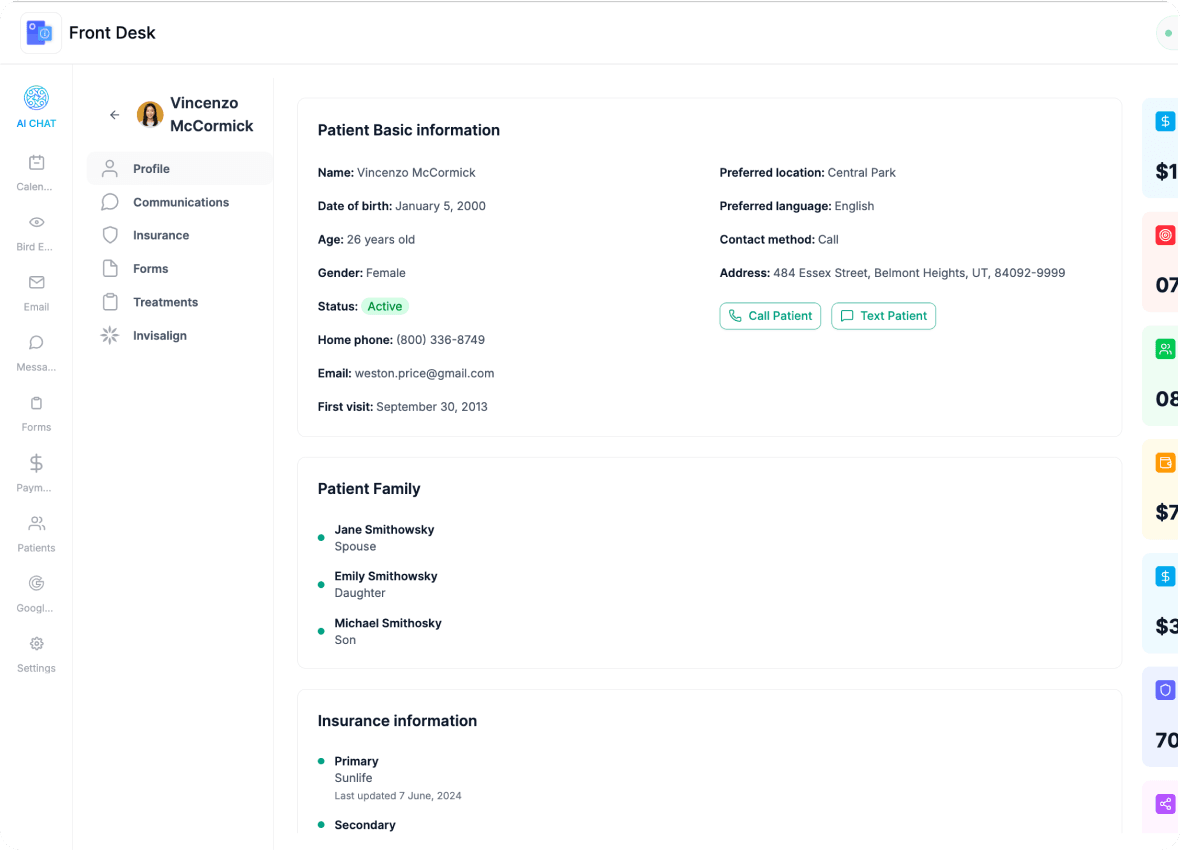This screenshot has width=1181, height=850.
Task: Open Settings gear in sidebar
Action: [x=36, y=644]
